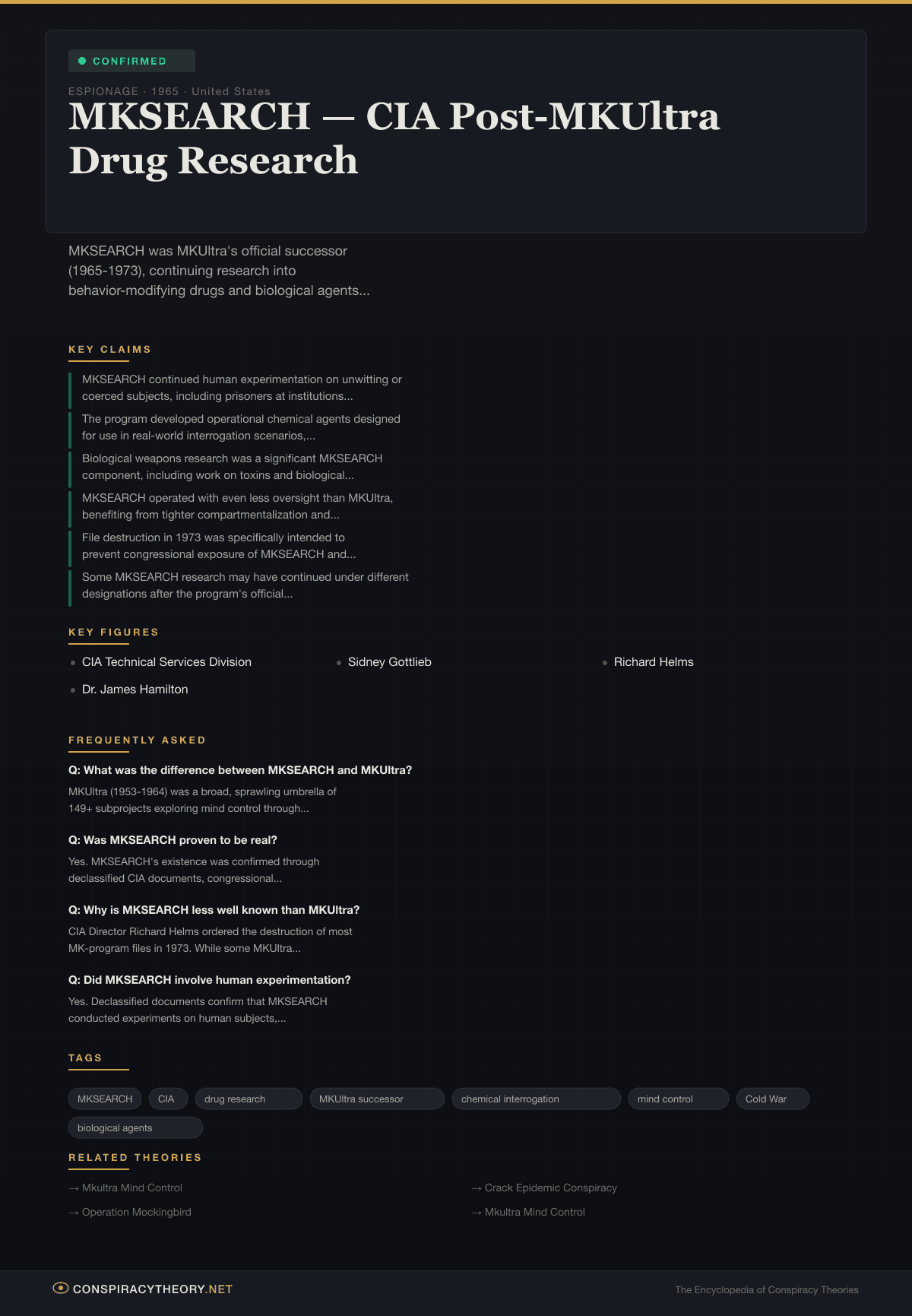The height and width of the screenshot is (1316, 912).
Task: Click the green Confirmed status badge
Action: click(131, 61)
